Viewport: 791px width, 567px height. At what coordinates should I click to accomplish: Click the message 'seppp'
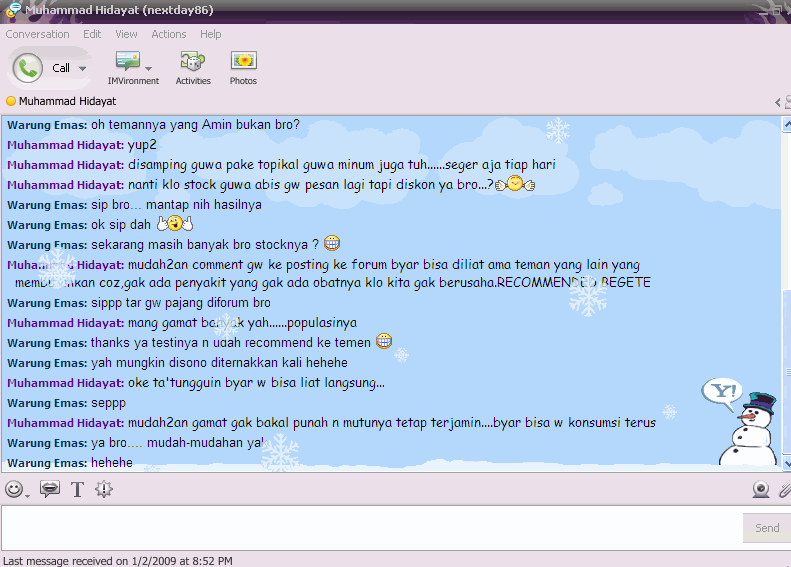(108, 403)
